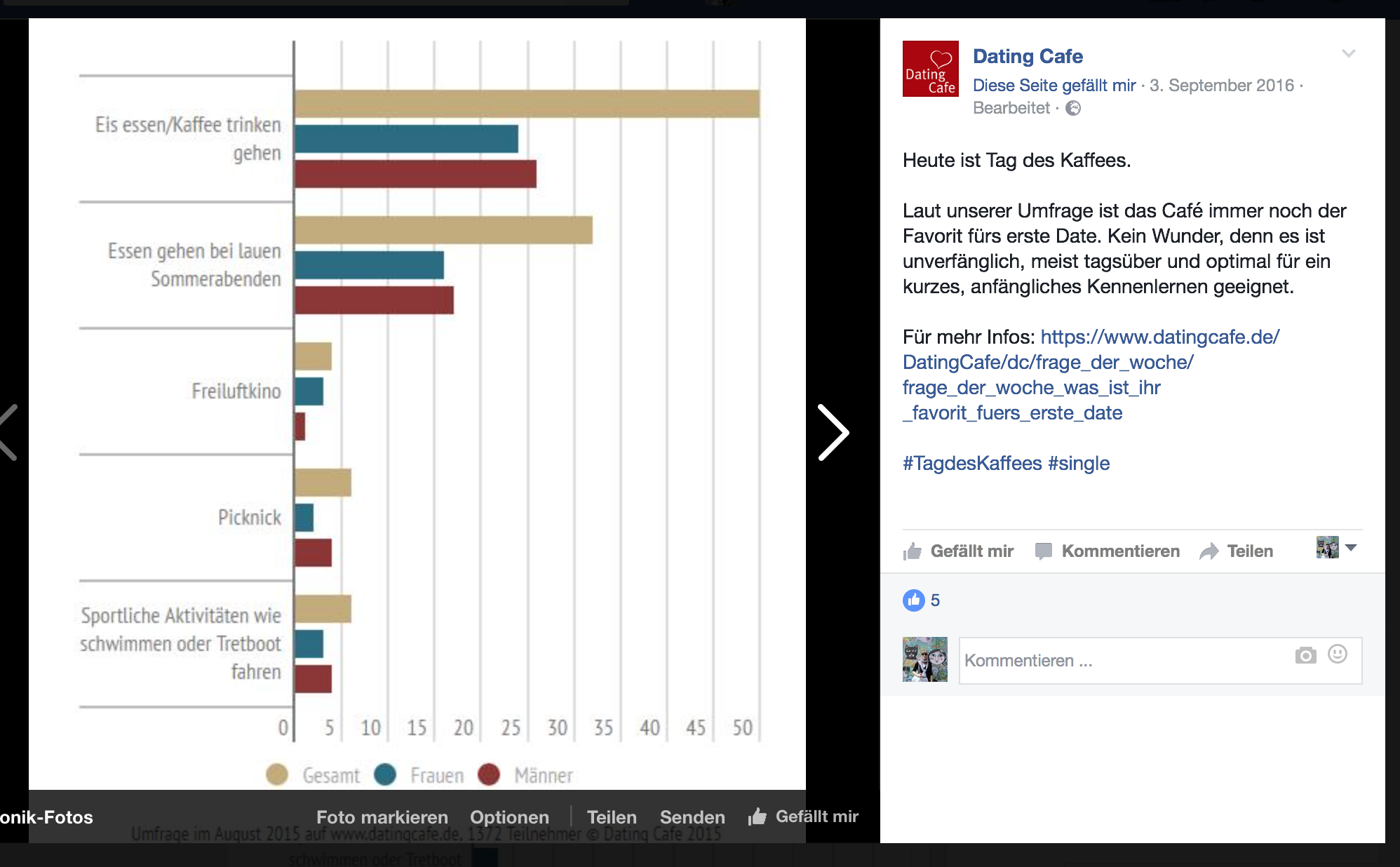Select Foto markieren in photo bar
Screen dimensions: 1400x867
coord(382,817)
